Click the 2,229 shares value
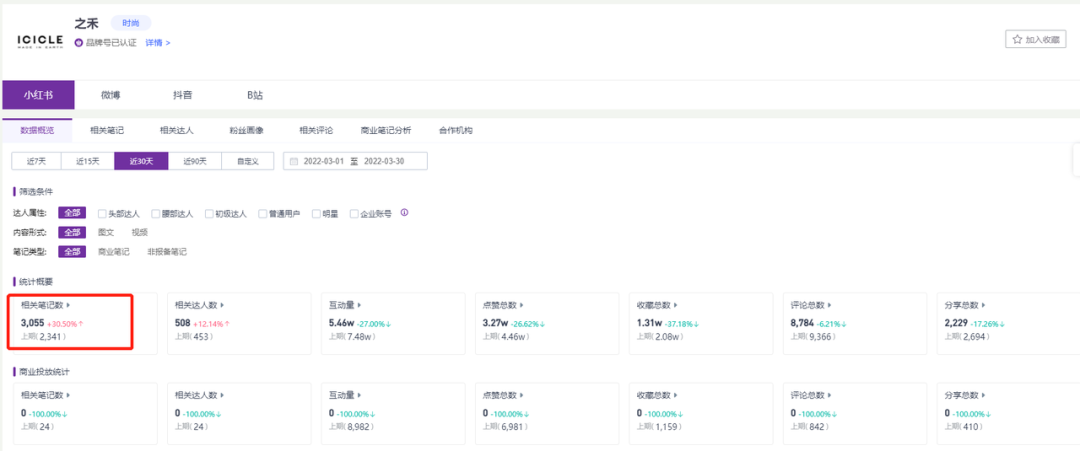The width and height of the screenshot is (1080, 451). [x=957, y=322]
